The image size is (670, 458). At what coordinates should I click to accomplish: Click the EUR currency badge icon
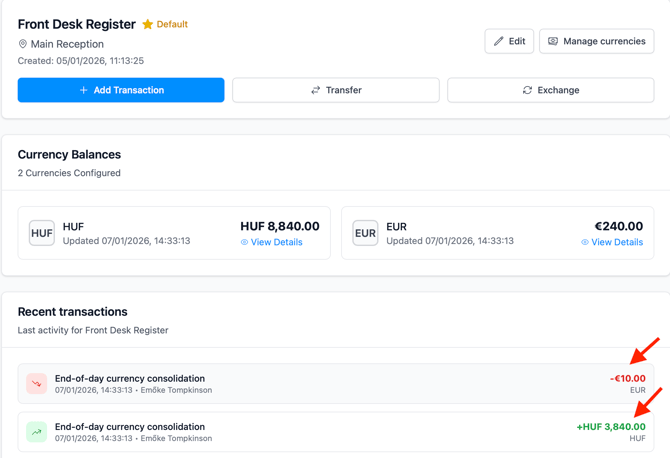point(365,233)
